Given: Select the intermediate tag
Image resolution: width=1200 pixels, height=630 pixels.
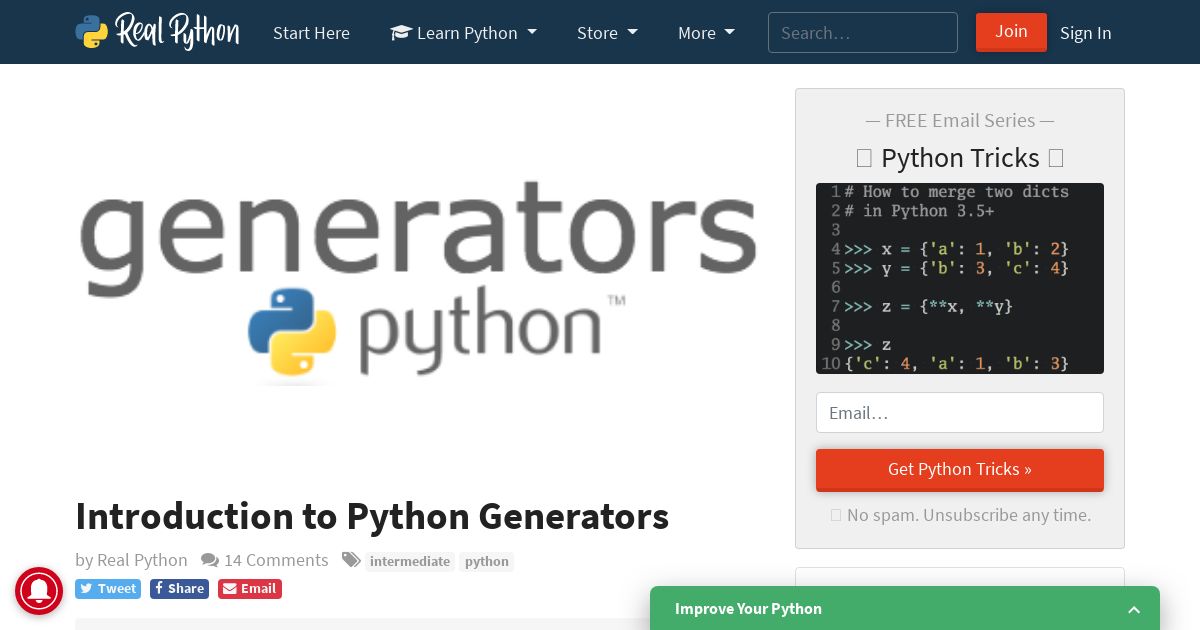Looking at the screenshot, I should click(410, 561).
